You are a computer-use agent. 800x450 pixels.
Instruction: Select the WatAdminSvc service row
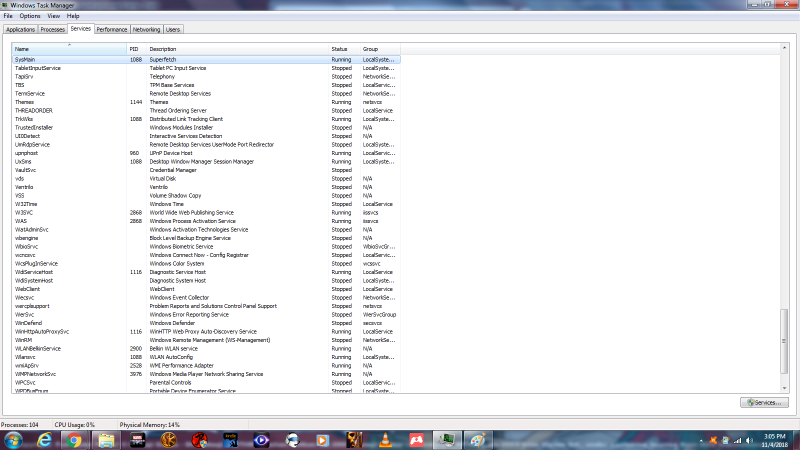coord(206,230)
